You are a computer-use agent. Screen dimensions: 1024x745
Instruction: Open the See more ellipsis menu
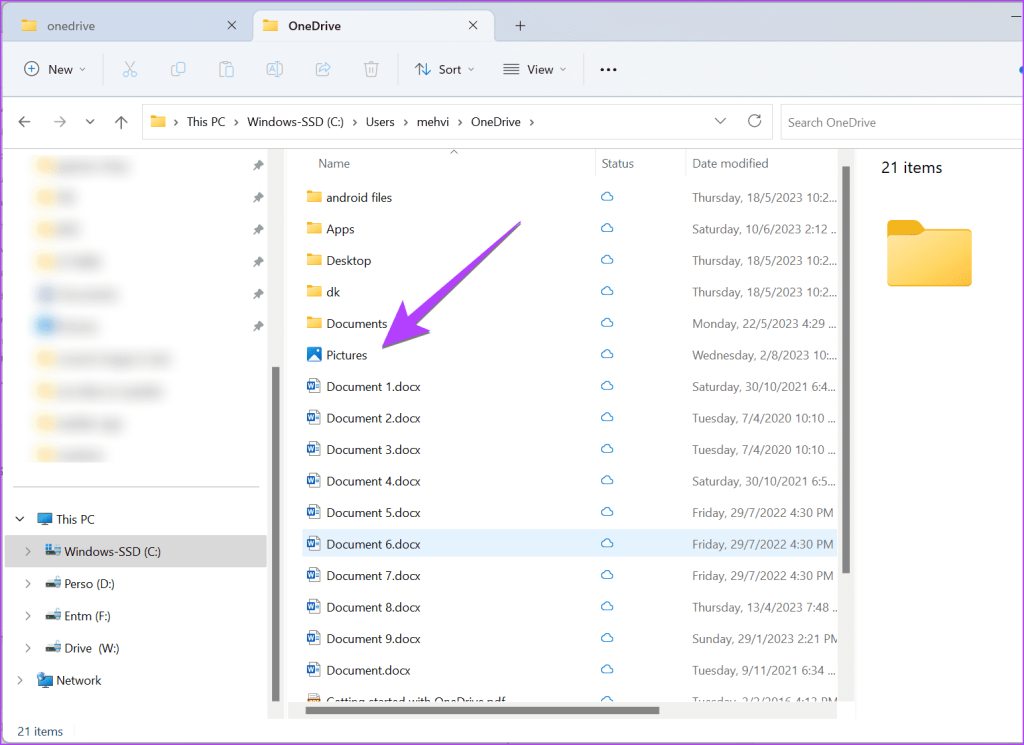(x=607, y=69)
